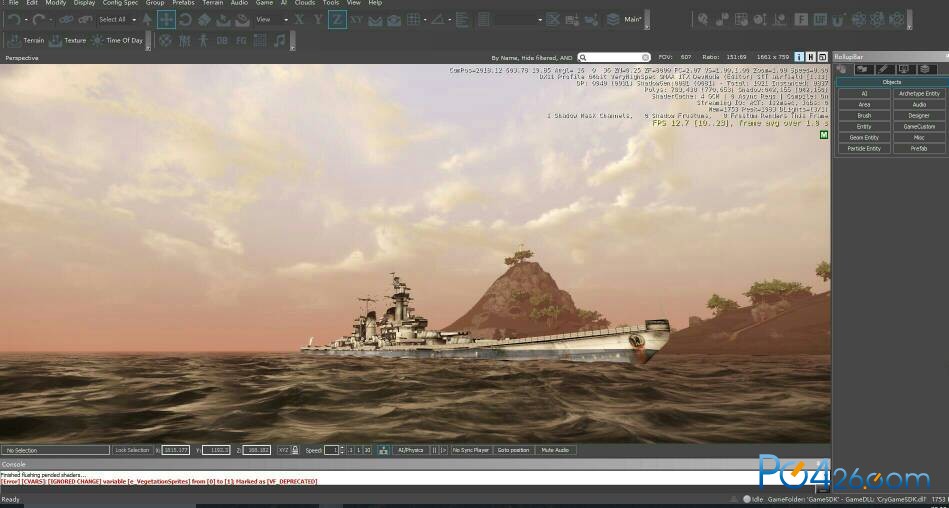Screen dimensions: 949x508
Task: Toggle Follow Terrain snapping icon
Action: pyautogui.click(x=375, y=20)
